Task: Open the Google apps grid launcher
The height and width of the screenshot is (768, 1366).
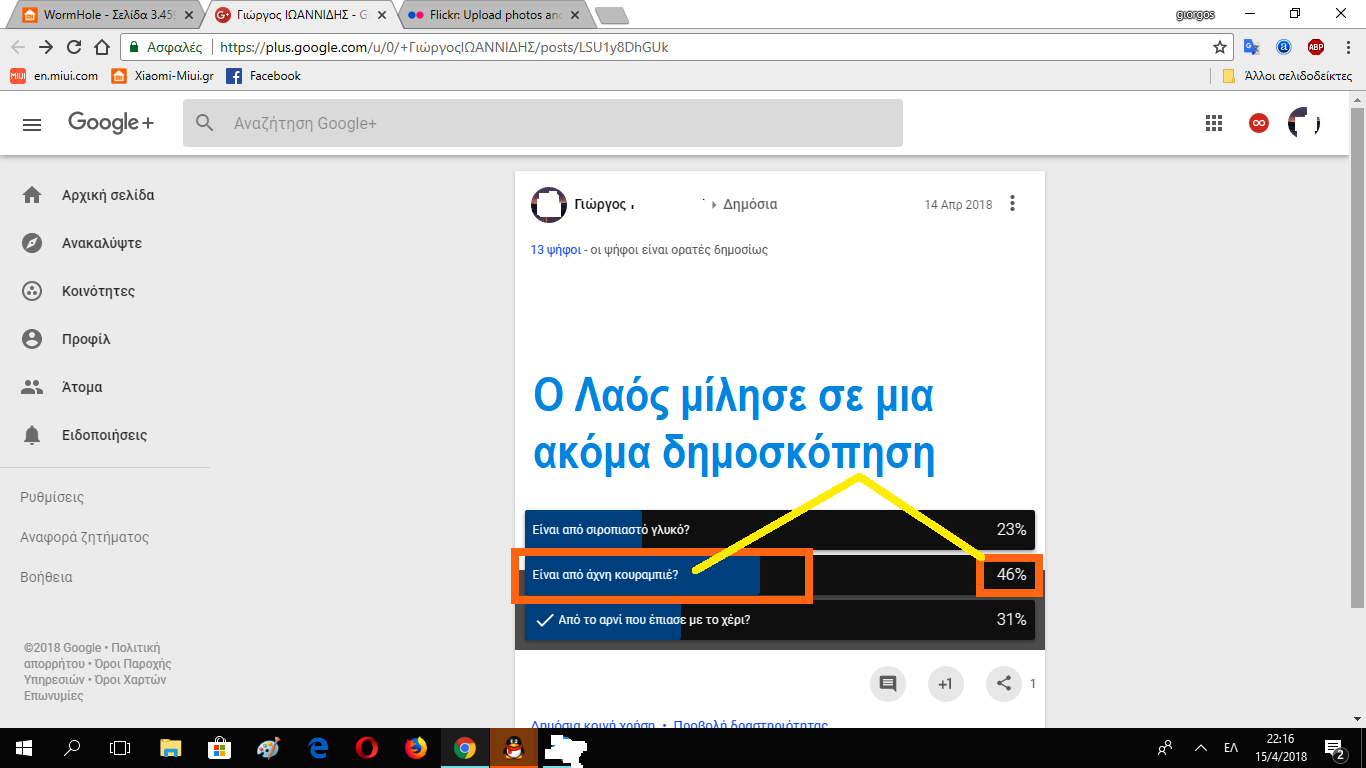Action: coord(1214,123)
